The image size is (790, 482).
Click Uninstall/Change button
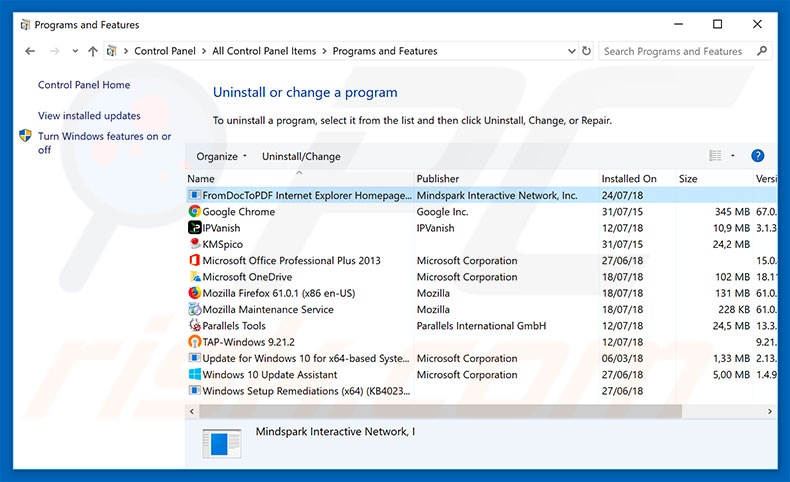coord(301,156)
